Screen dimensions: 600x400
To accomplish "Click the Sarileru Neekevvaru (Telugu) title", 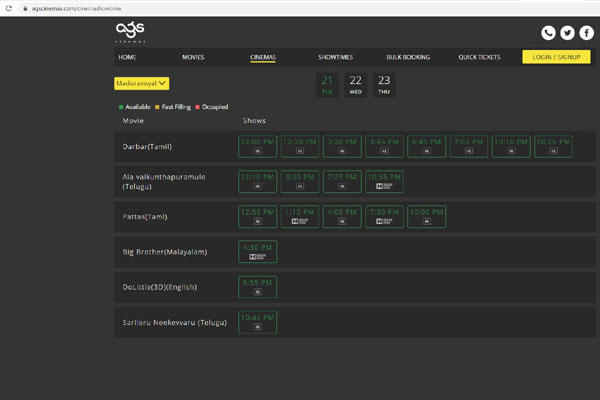I will point(174,323).
